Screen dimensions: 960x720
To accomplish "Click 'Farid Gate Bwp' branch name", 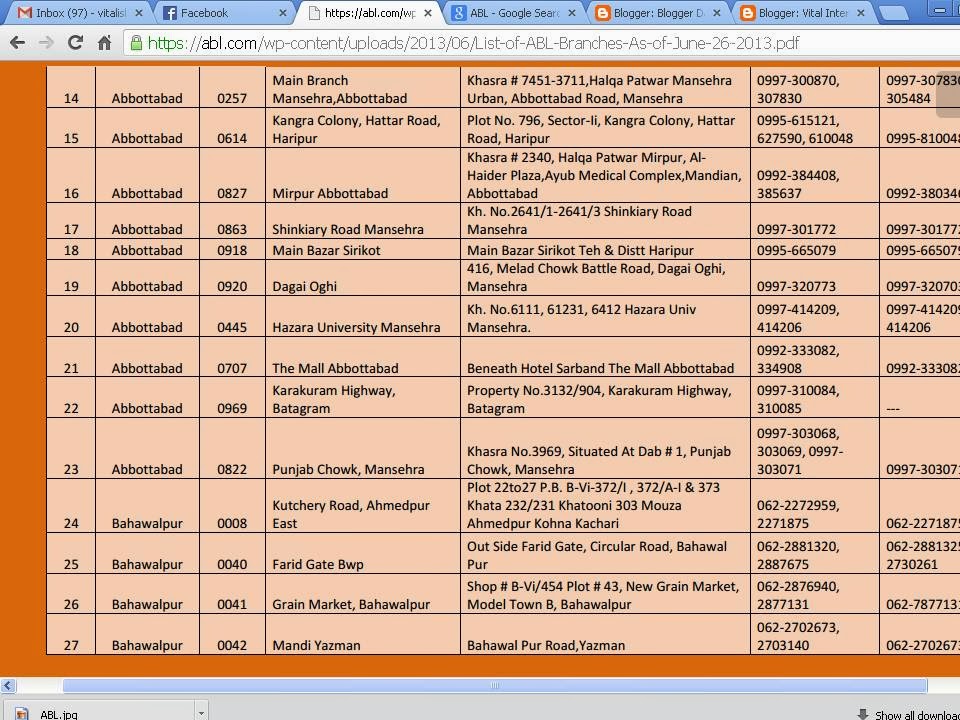I will pyautogui.click(x=318, y=564).
